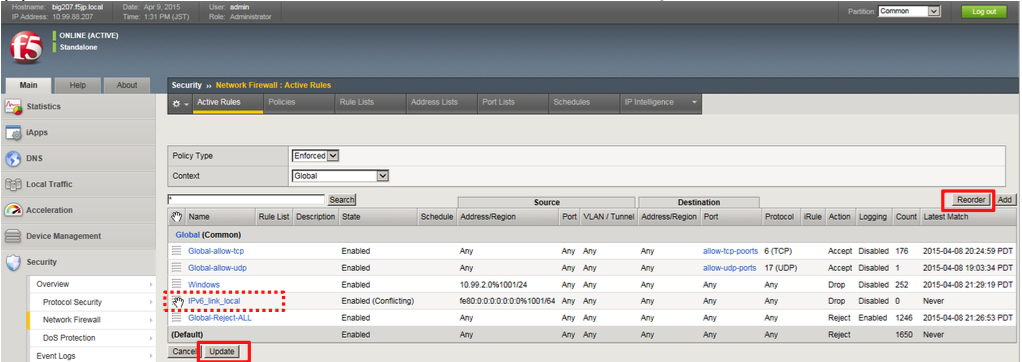The height and width of the screenshot is (362, 1022).
Task: Open the Global-Reject-ALL rule link
Action: point(220,318)
